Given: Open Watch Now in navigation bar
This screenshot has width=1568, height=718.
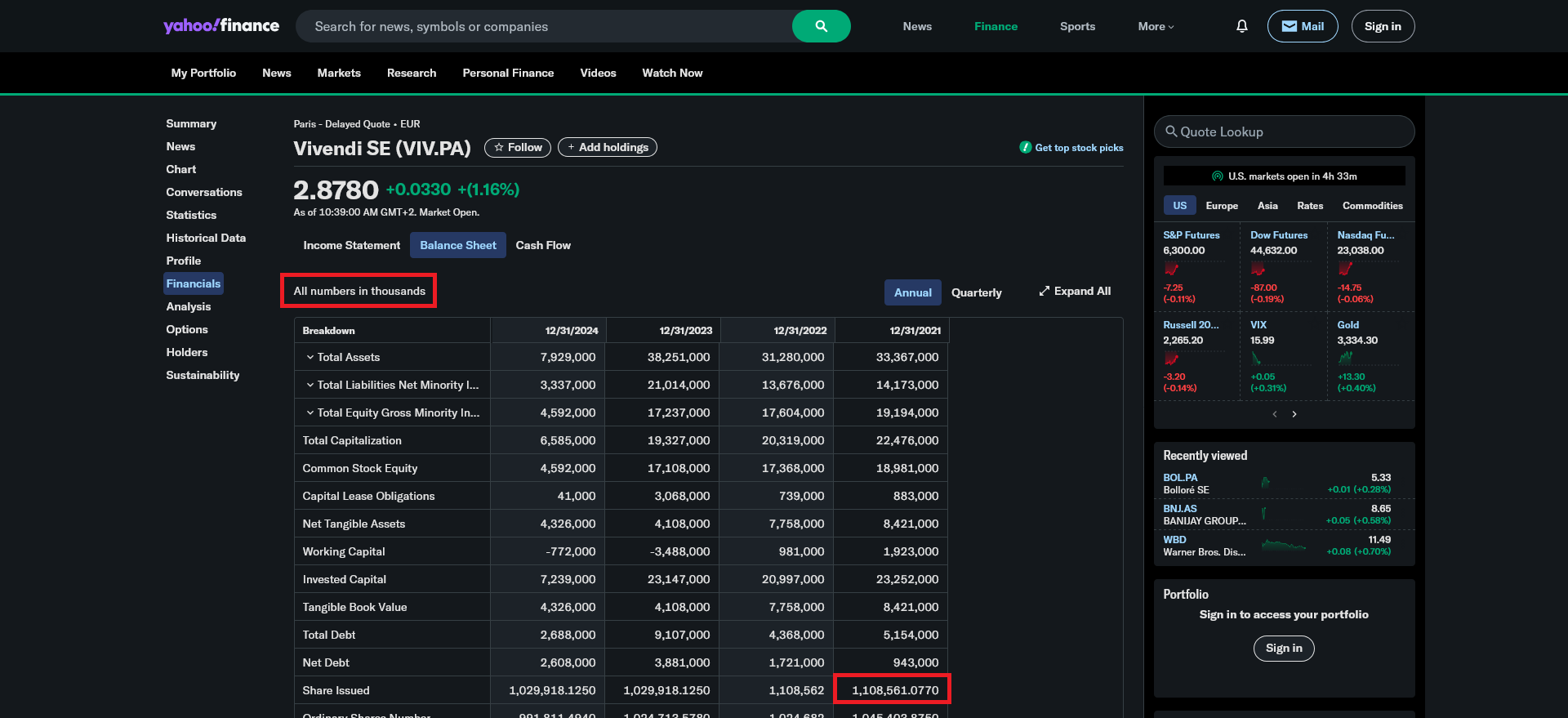Looking at the screenshot, I should [x=672, y=73].
